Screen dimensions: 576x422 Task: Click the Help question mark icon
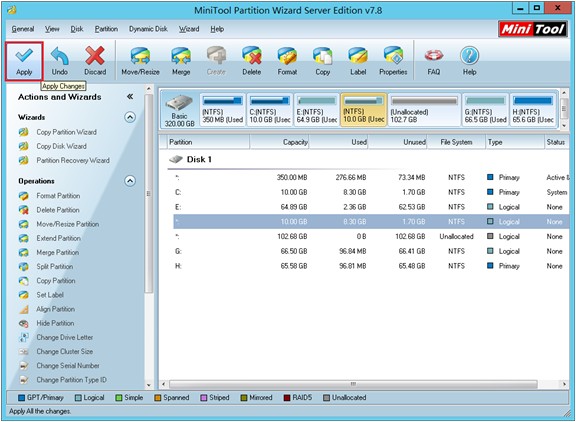469,56
